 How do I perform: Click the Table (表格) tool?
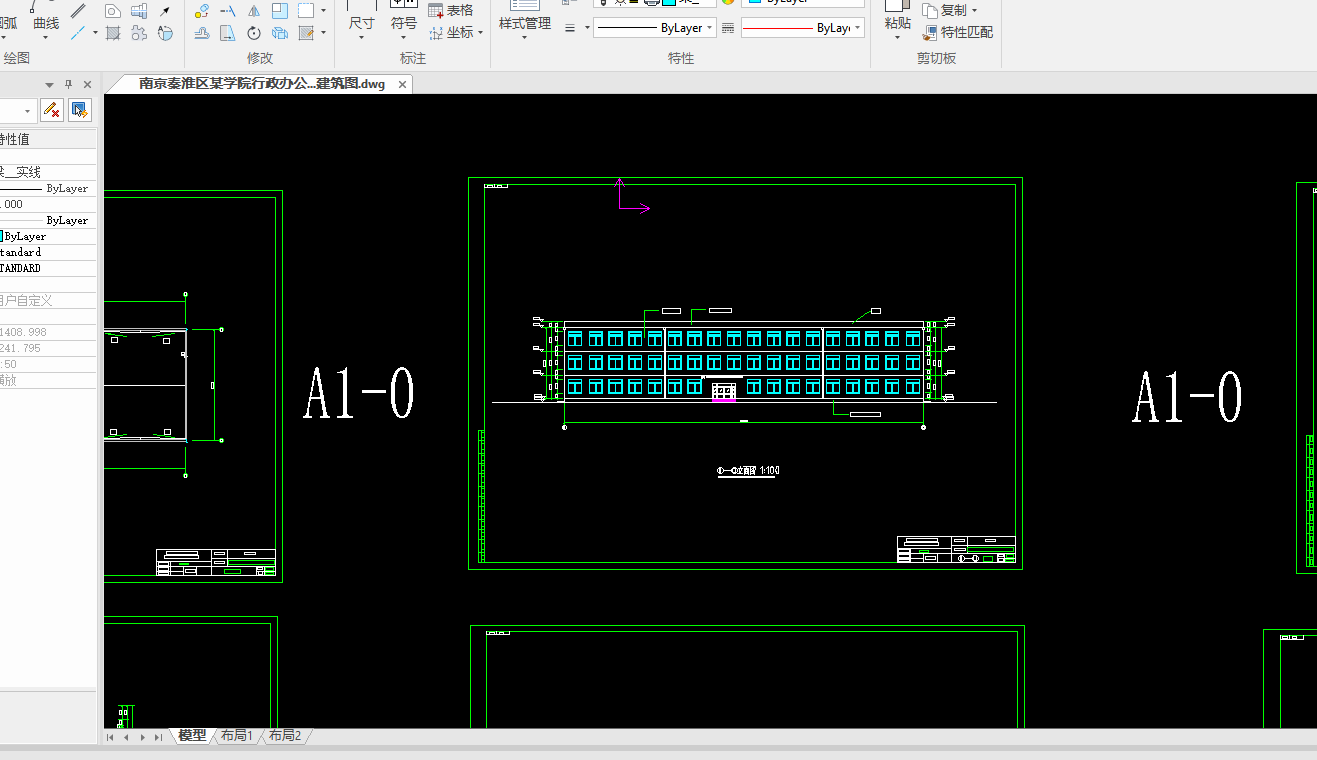[450, 10]
